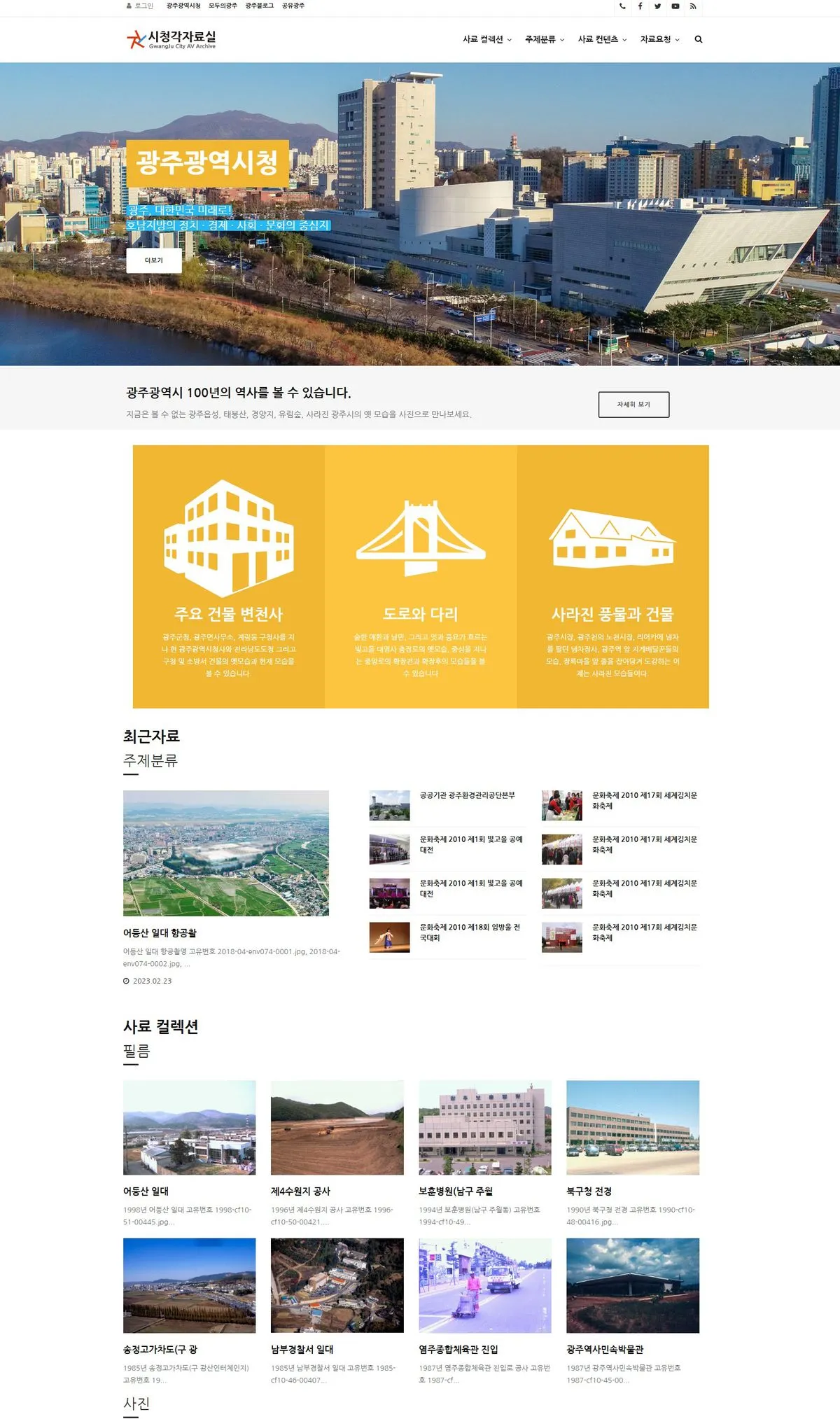Open the Facebook icon link
Image resolution: width=840 pixels, height=1419 pixels.
640,6
